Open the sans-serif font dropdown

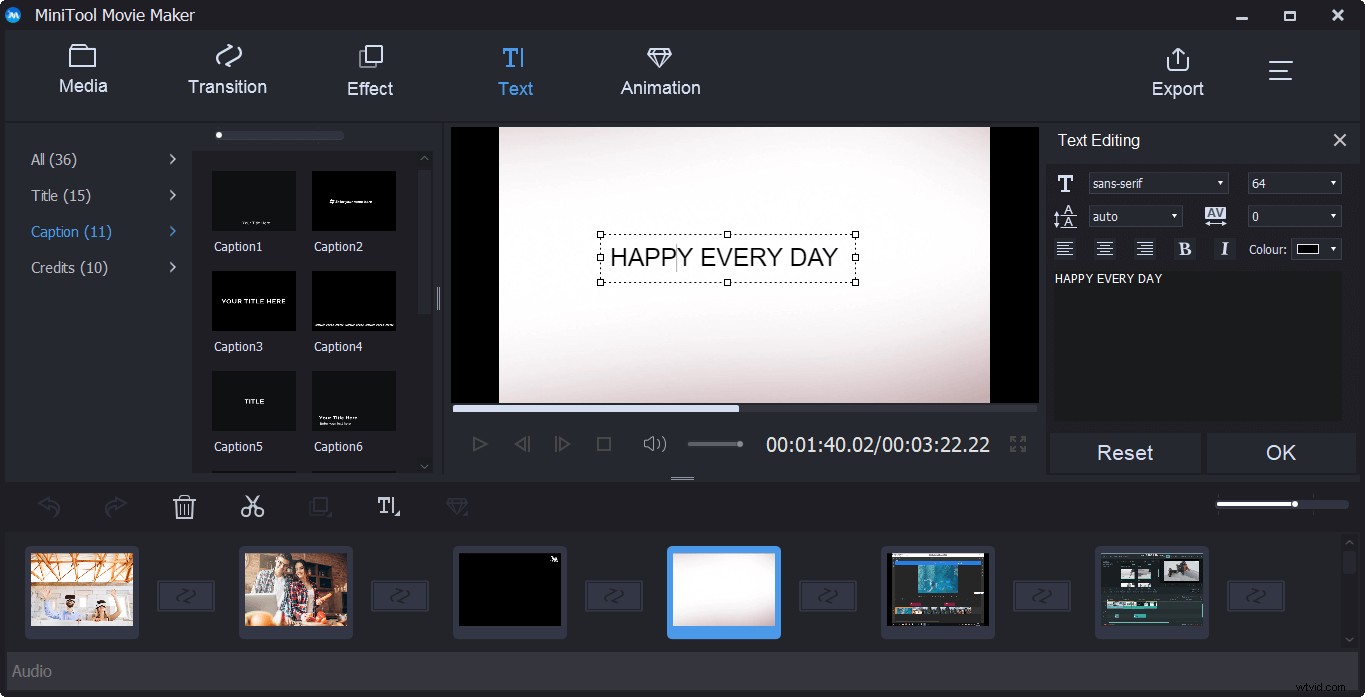(x=1157, y=182)
